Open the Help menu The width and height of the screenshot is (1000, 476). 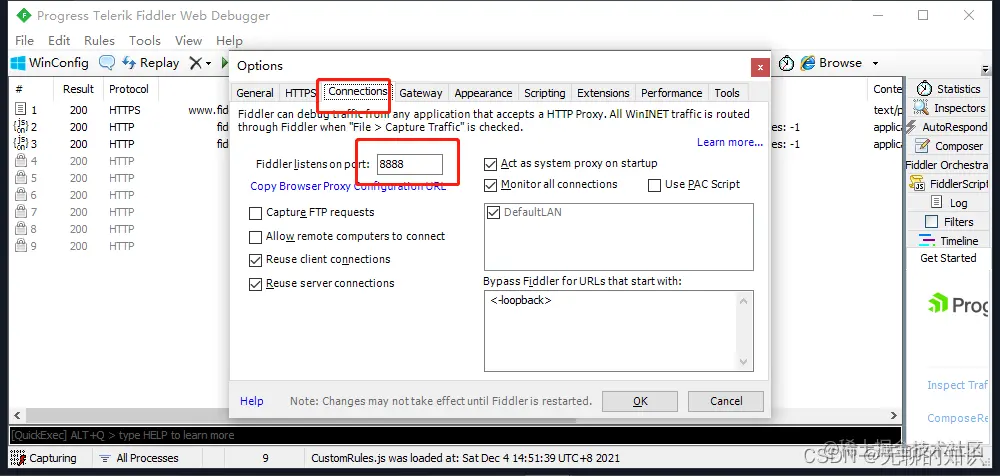pos(229,40)
